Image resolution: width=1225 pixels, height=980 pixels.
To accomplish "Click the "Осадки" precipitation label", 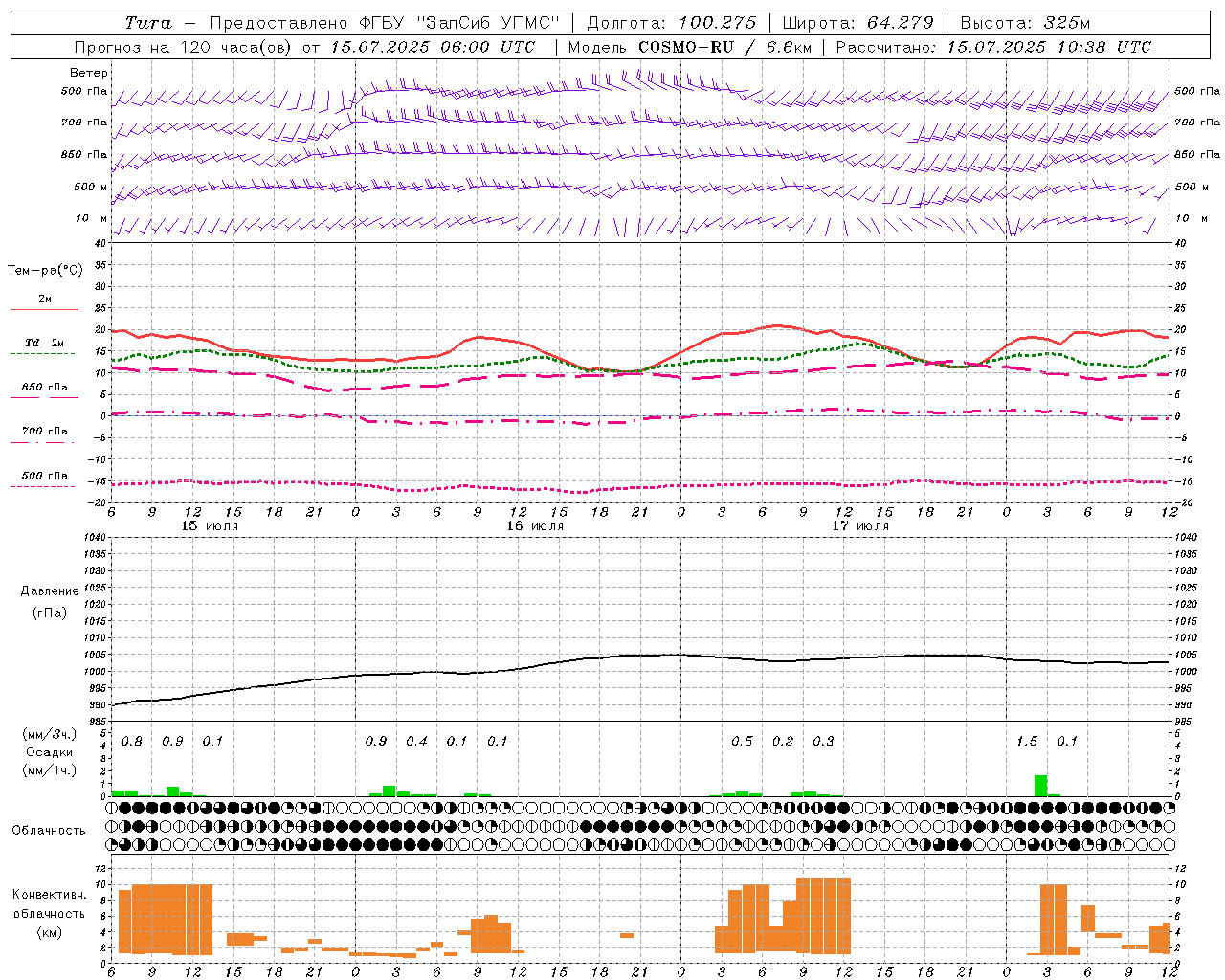I will tap(49, 752).
